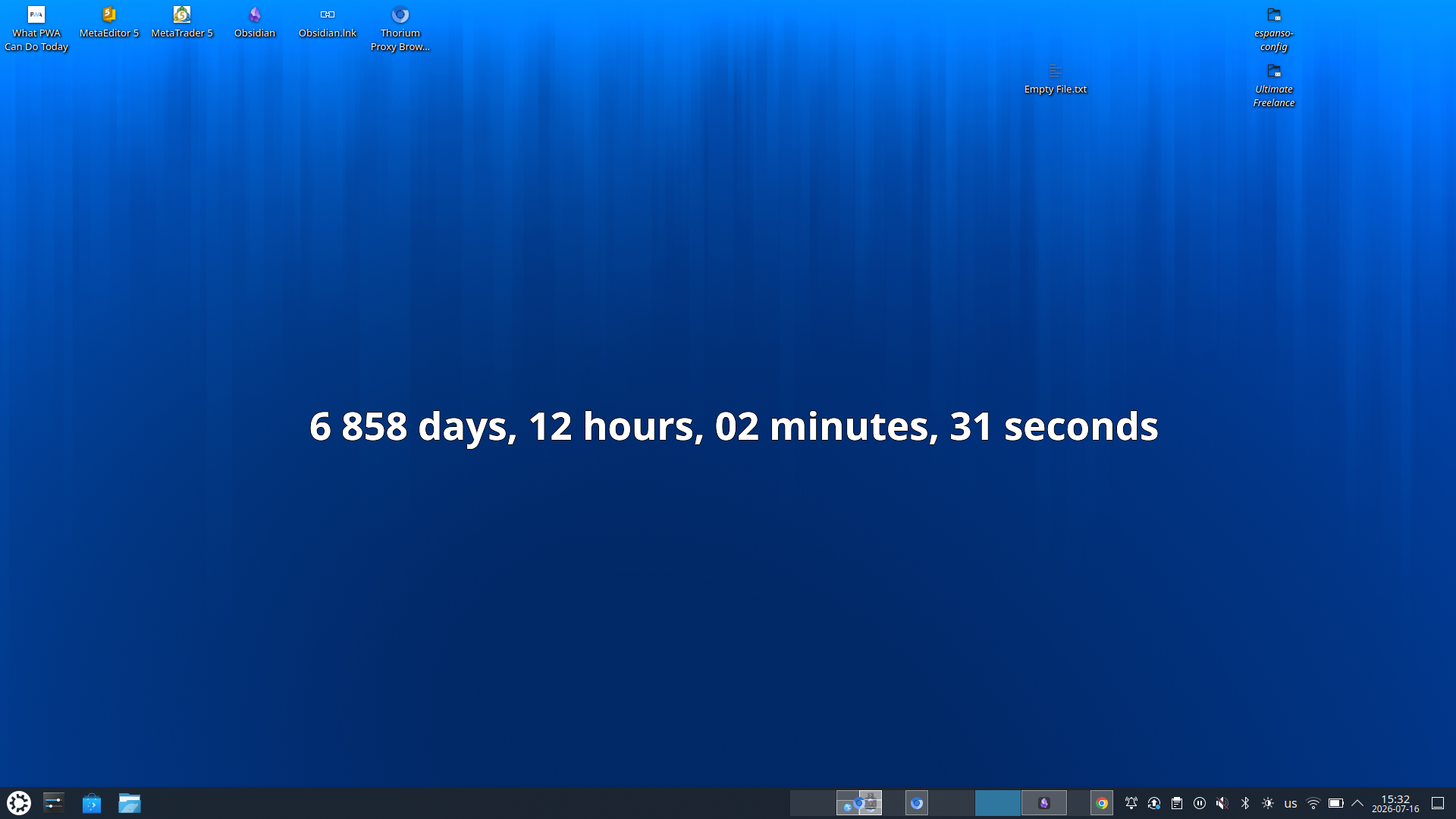Image resolution: width=1456 pixels, height=819 pixels.
Task: Select the highlighted current pager desktop
Action: (x=998, y=803)
